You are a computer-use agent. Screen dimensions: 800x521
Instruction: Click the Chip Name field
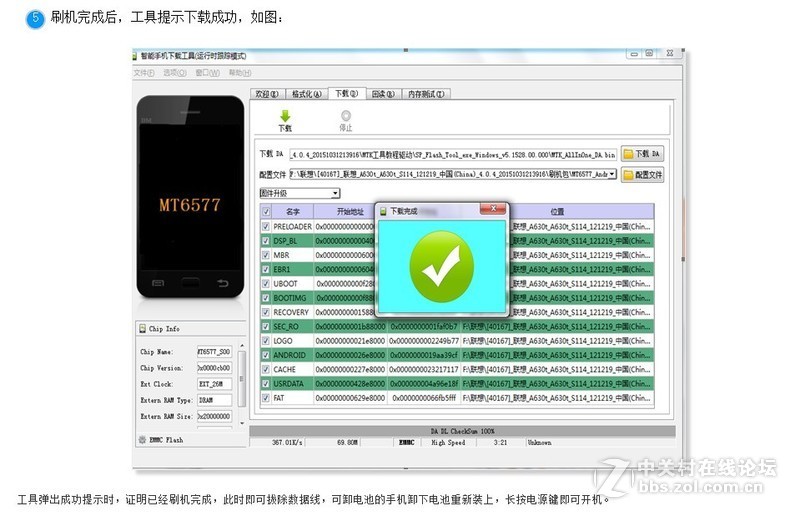(x=214, y=352)
